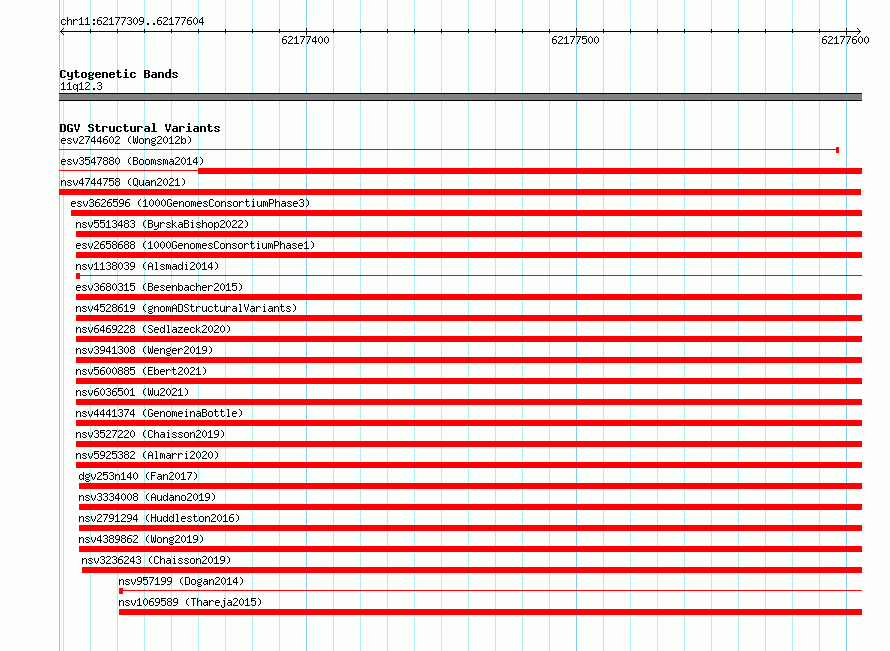
Task: Click the Cytogenetic Bands track title
Action: point(119,74)
